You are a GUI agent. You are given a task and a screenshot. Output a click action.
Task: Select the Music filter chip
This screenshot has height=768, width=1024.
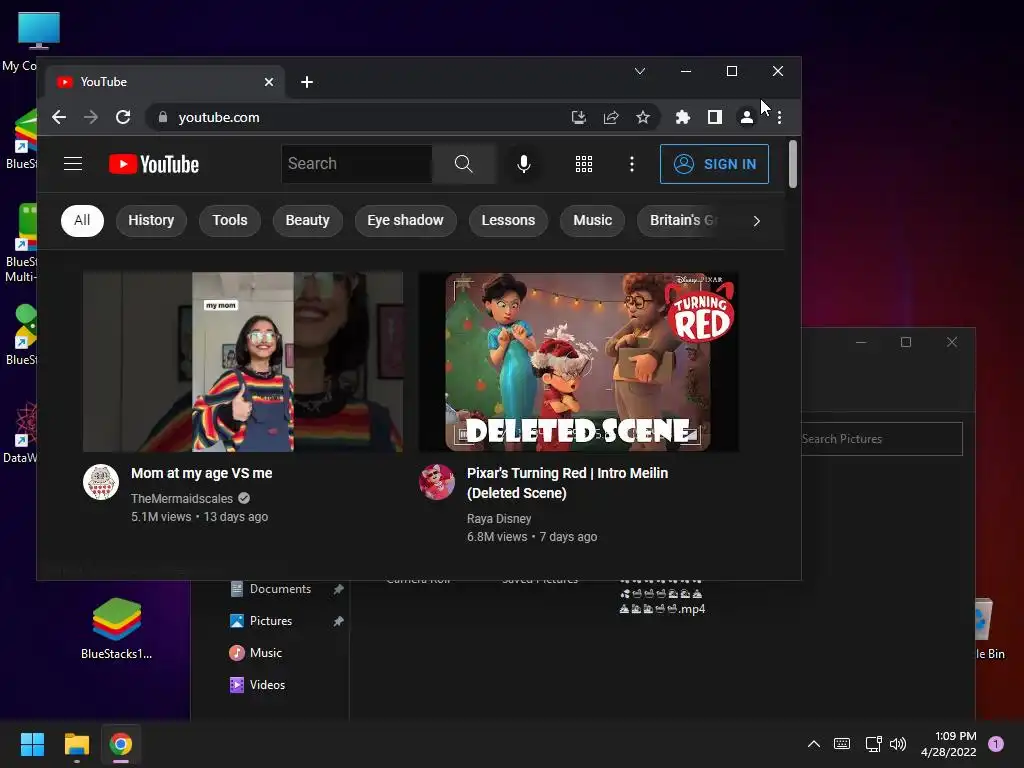[592, 221]
